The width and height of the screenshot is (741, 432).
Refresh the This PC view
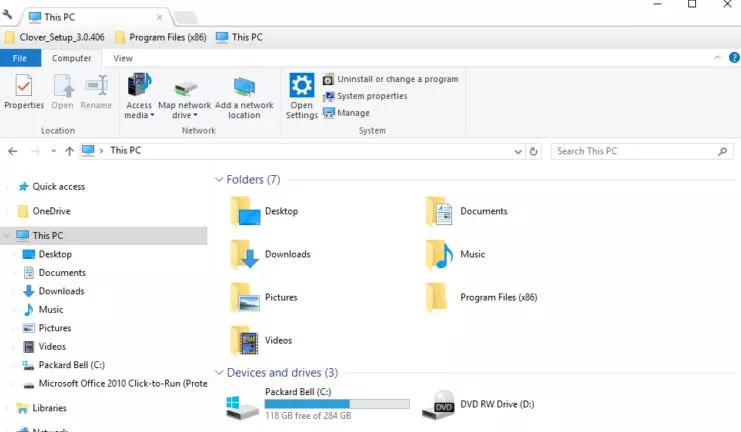click(534, 152)
